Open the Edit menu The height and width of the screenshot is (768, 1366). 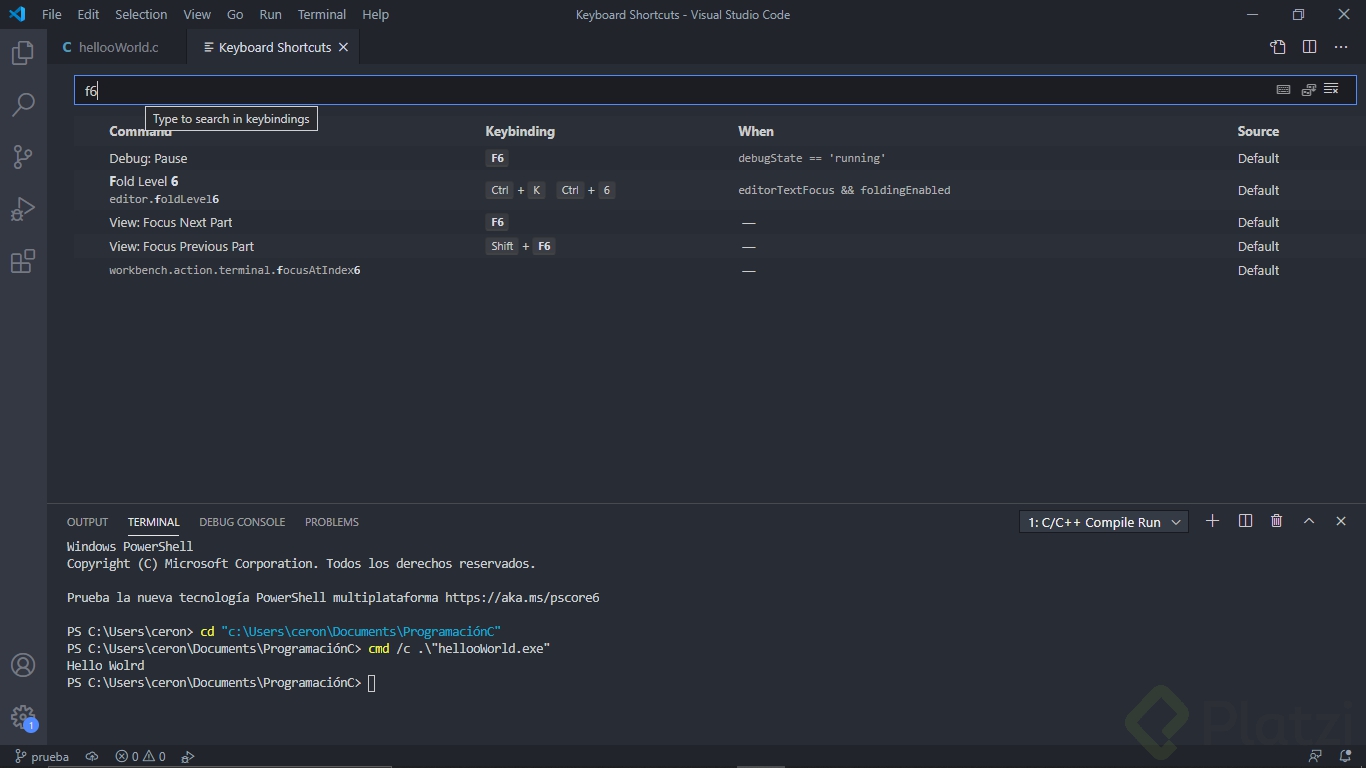(x=88, y=15)
